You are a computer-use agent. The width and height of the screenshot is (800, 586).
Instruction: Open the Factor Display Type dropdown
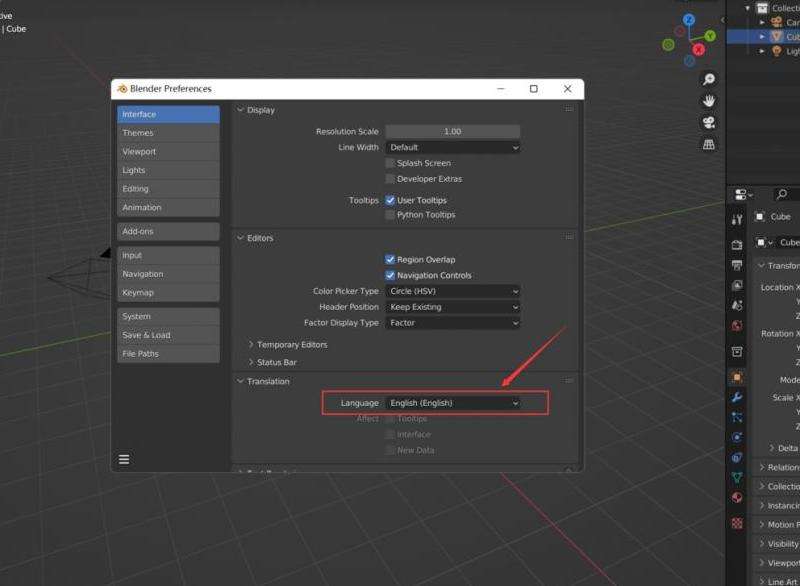(x=453, y=323)
